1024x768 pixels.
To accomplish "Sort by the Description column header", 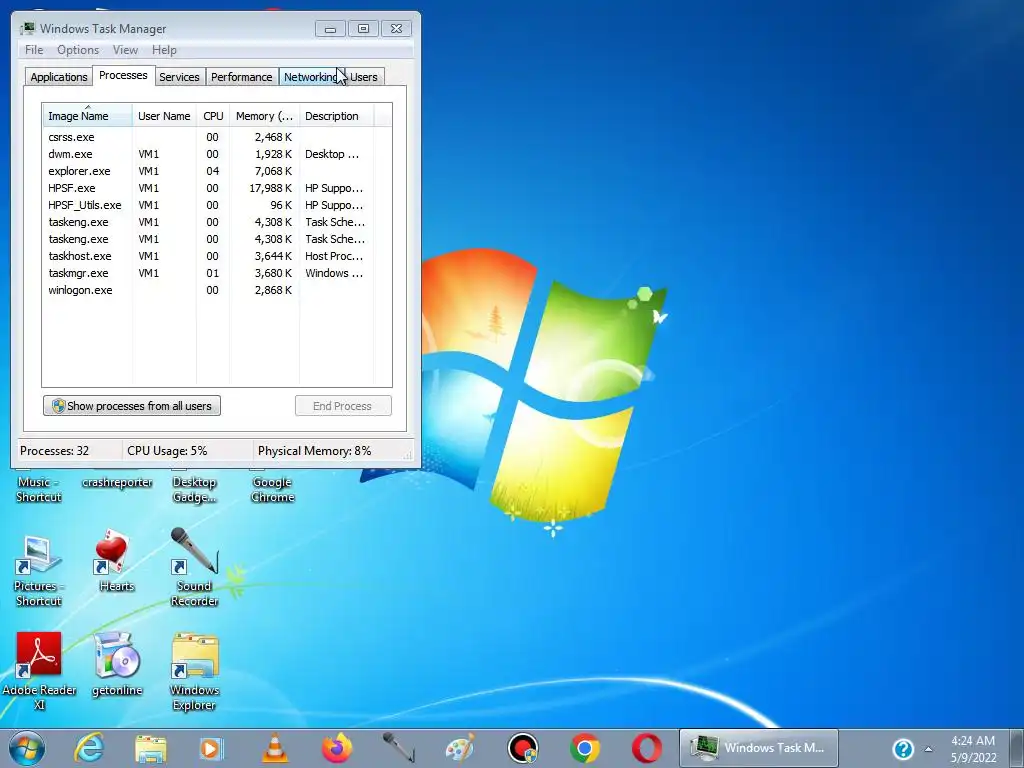I will [x=336, y=116].
